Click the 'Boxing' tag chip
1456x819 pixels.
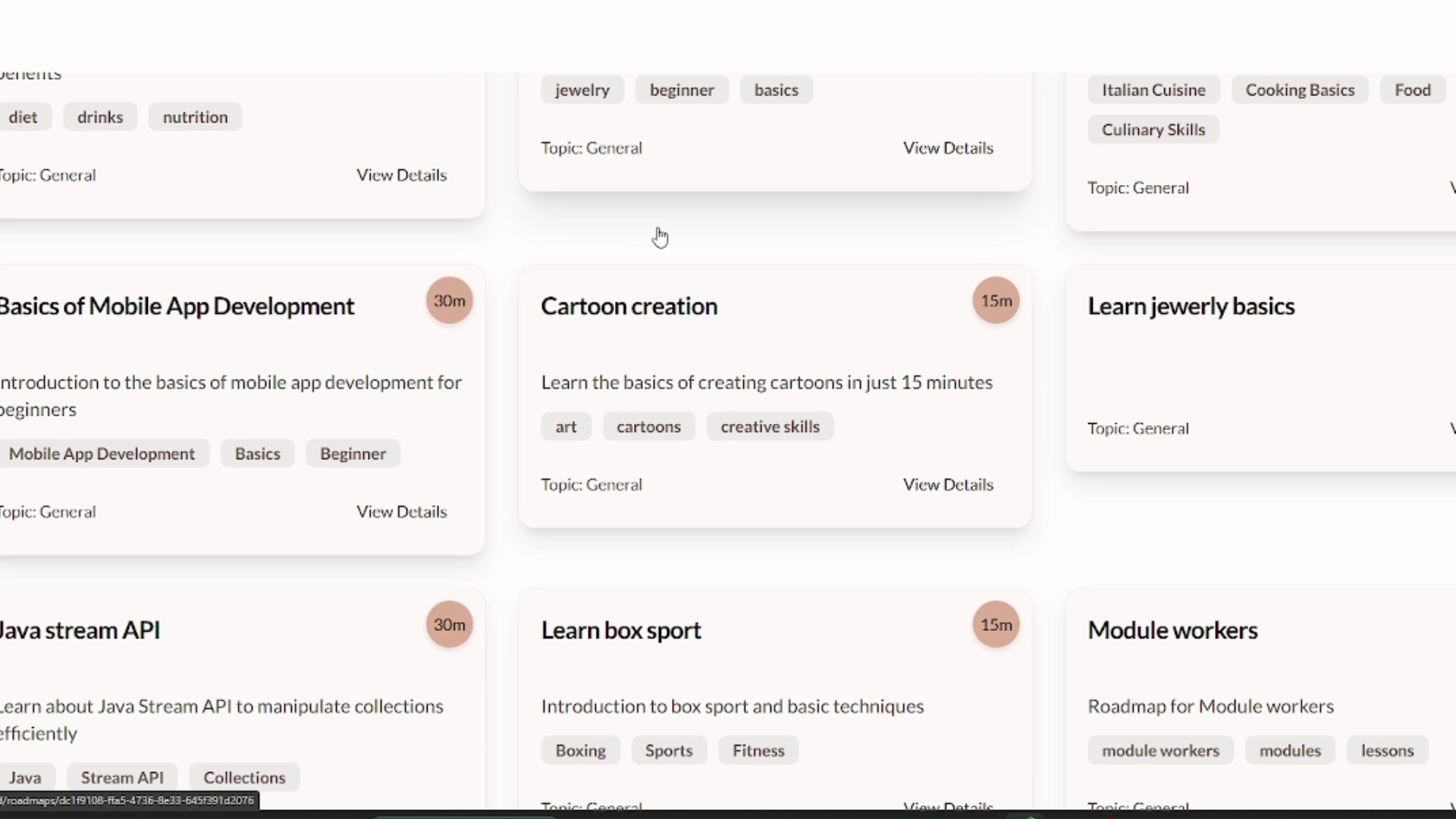click(580, 750)
